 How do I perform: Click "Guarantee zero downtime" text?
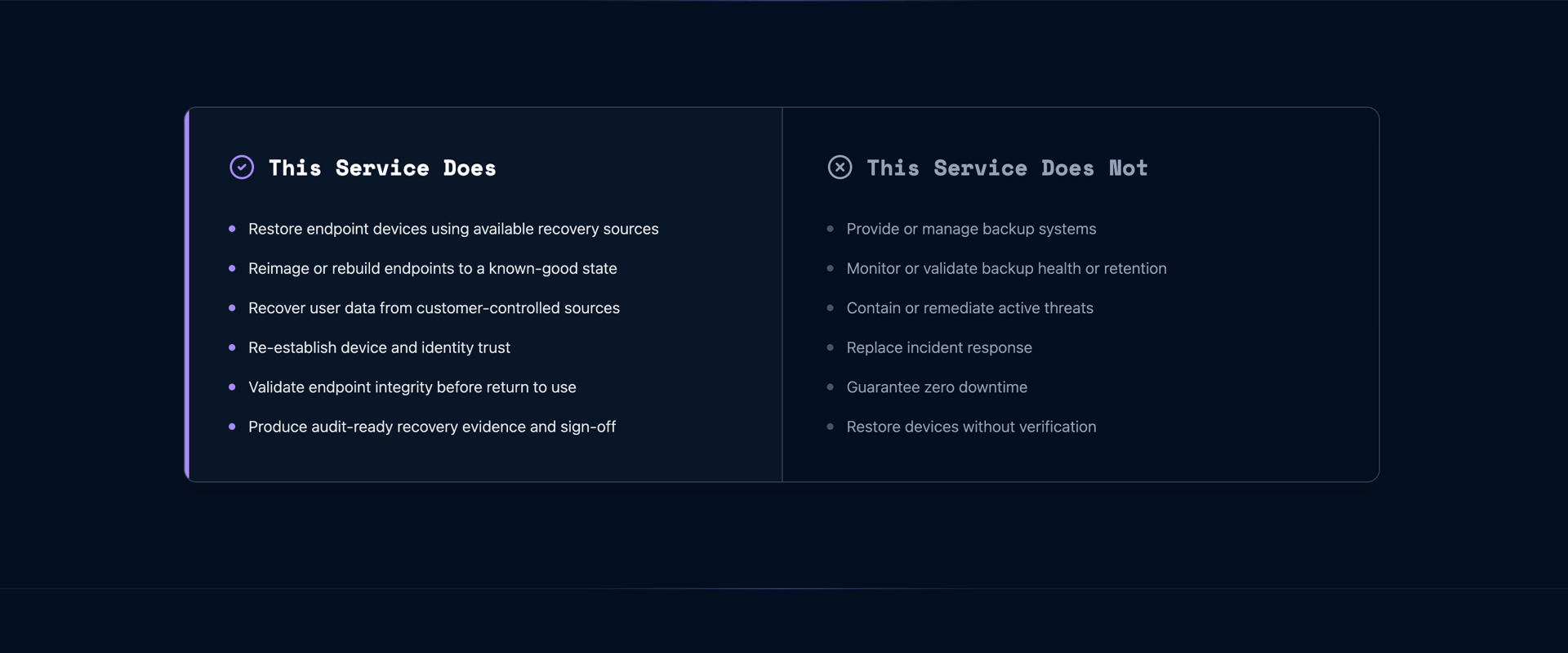pos(936,387)
